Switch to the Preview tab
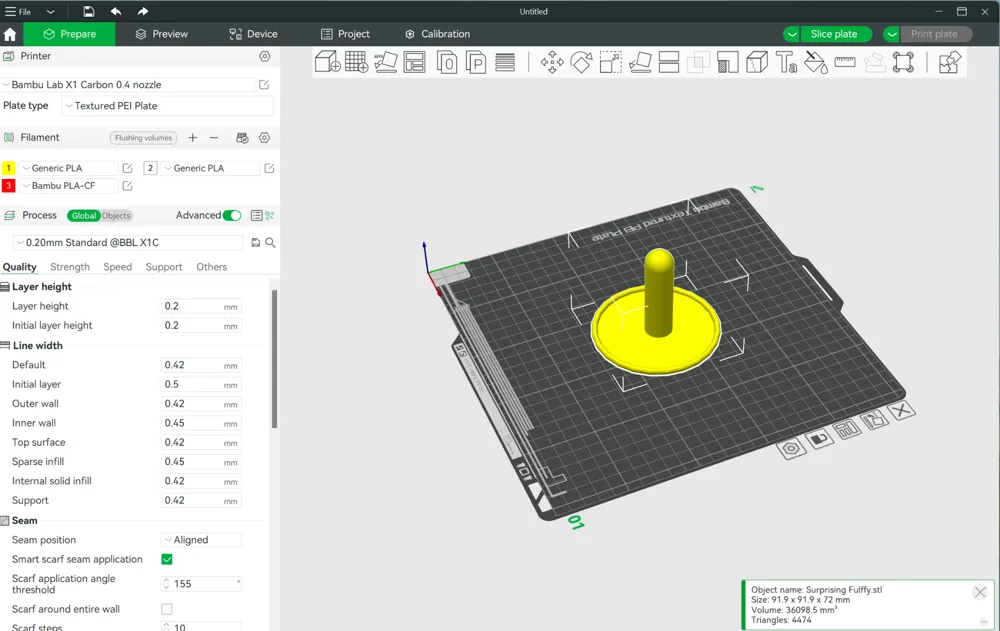Image resolution: width=1000 pixels, height=631 pixels. pyautogui.click(x=162, y=34)
